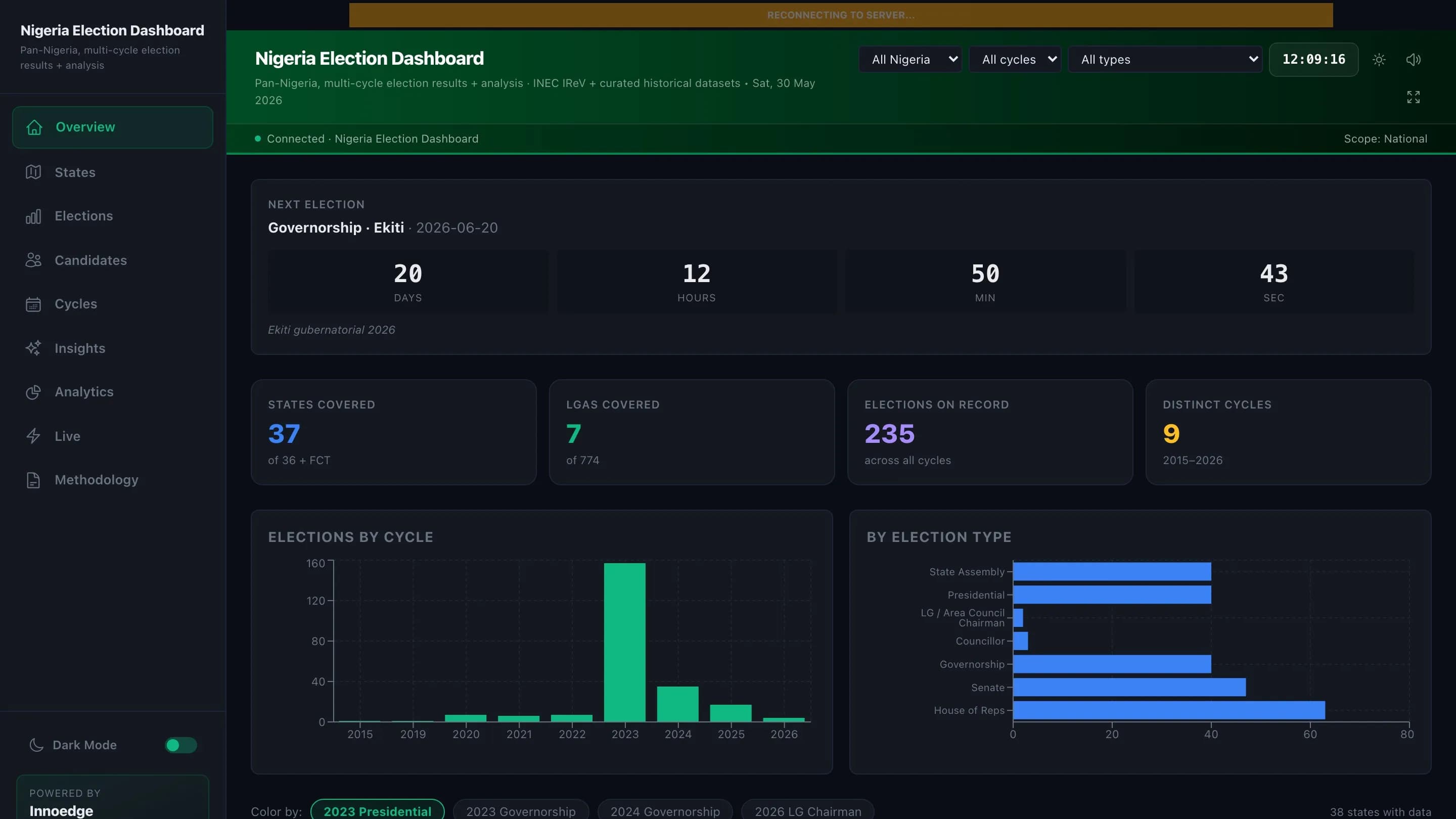Click the Innoedge powered-by link
Viewport: 1456px width, 819px height.
tap(61, 810)
